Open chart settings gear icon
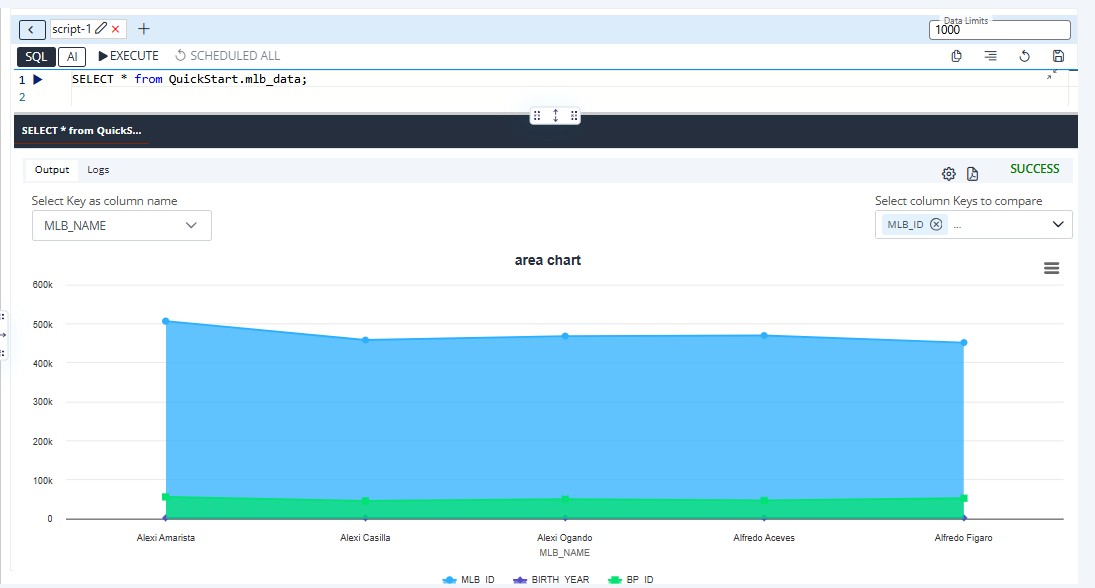 (x=949, y=174)
